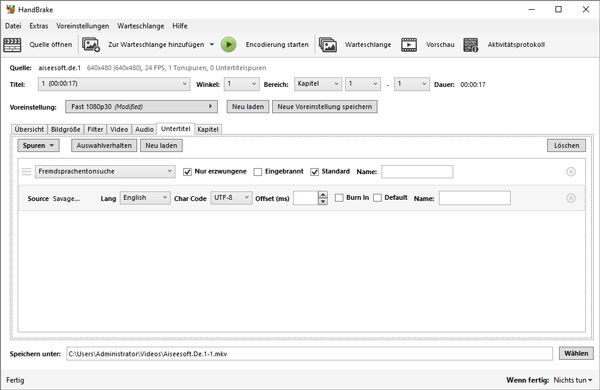Open the start chapter dropdown
This screenshot has height=390, width=600.
pos(363,84)
